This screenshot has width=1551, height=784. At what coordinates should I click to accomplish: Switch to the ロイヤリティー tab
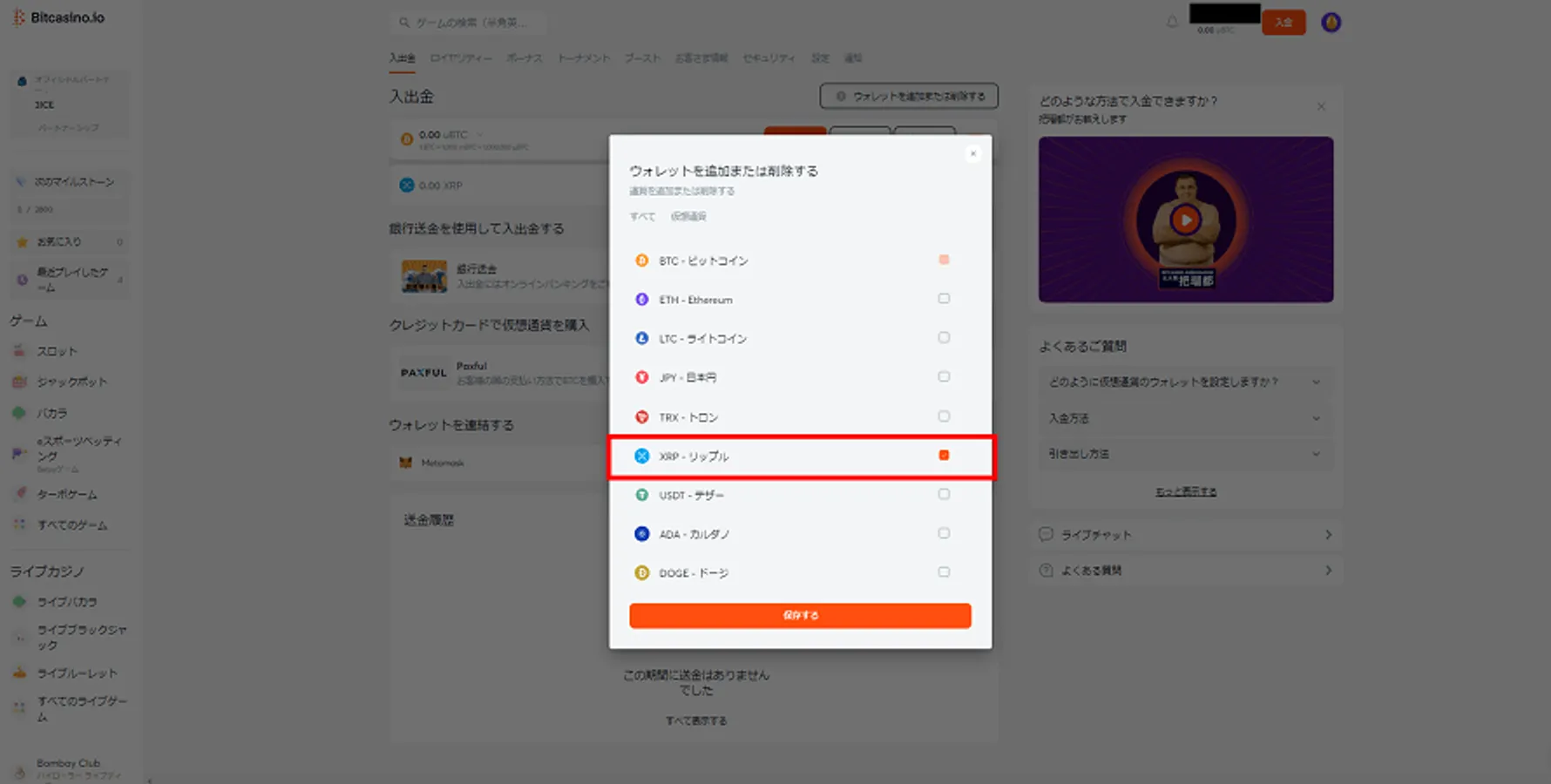click(461, 58)
